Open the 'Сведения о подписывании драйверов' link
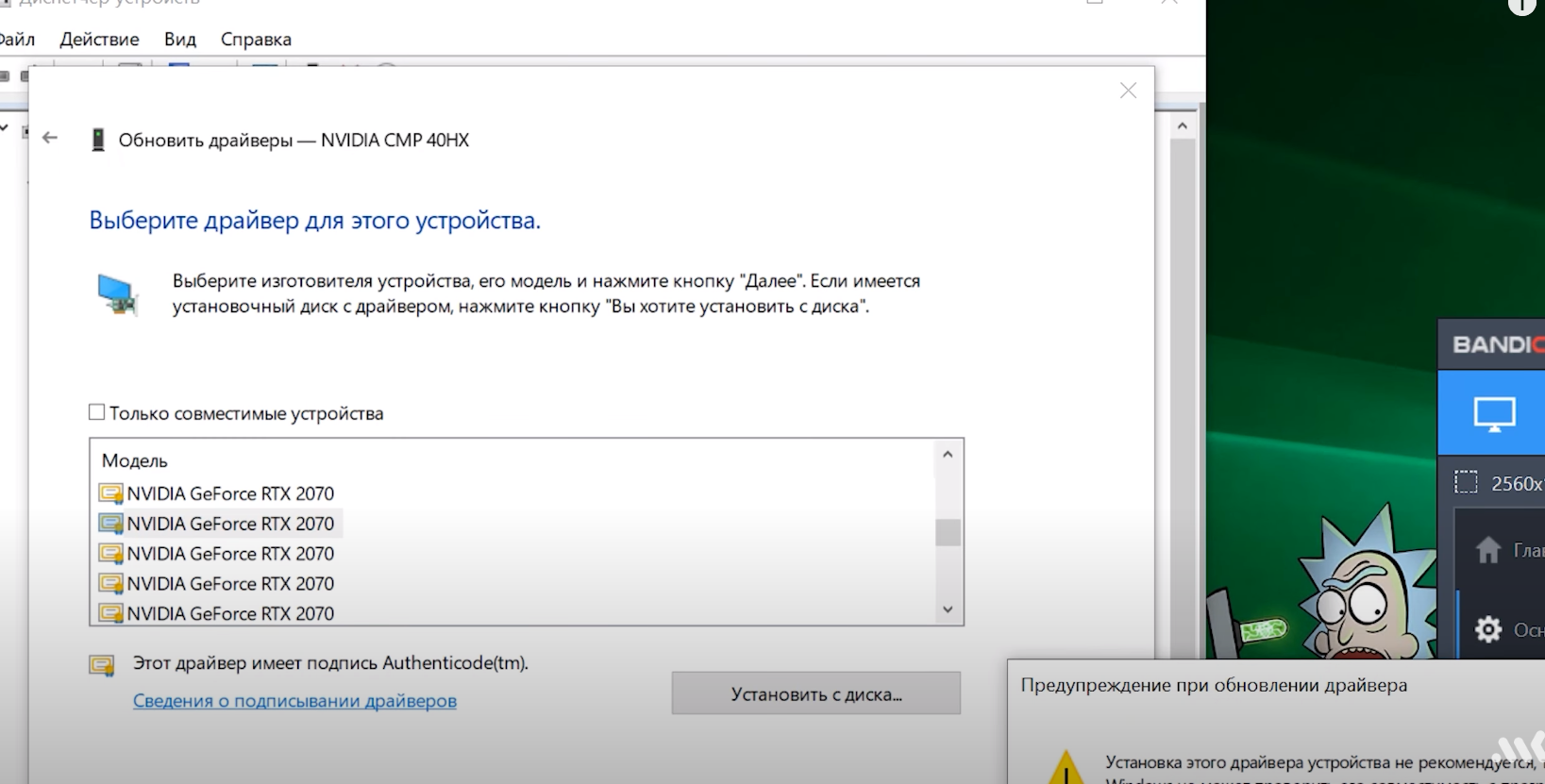The height and width of the screenshot is (784, 1545). click(x=294, y=701)
